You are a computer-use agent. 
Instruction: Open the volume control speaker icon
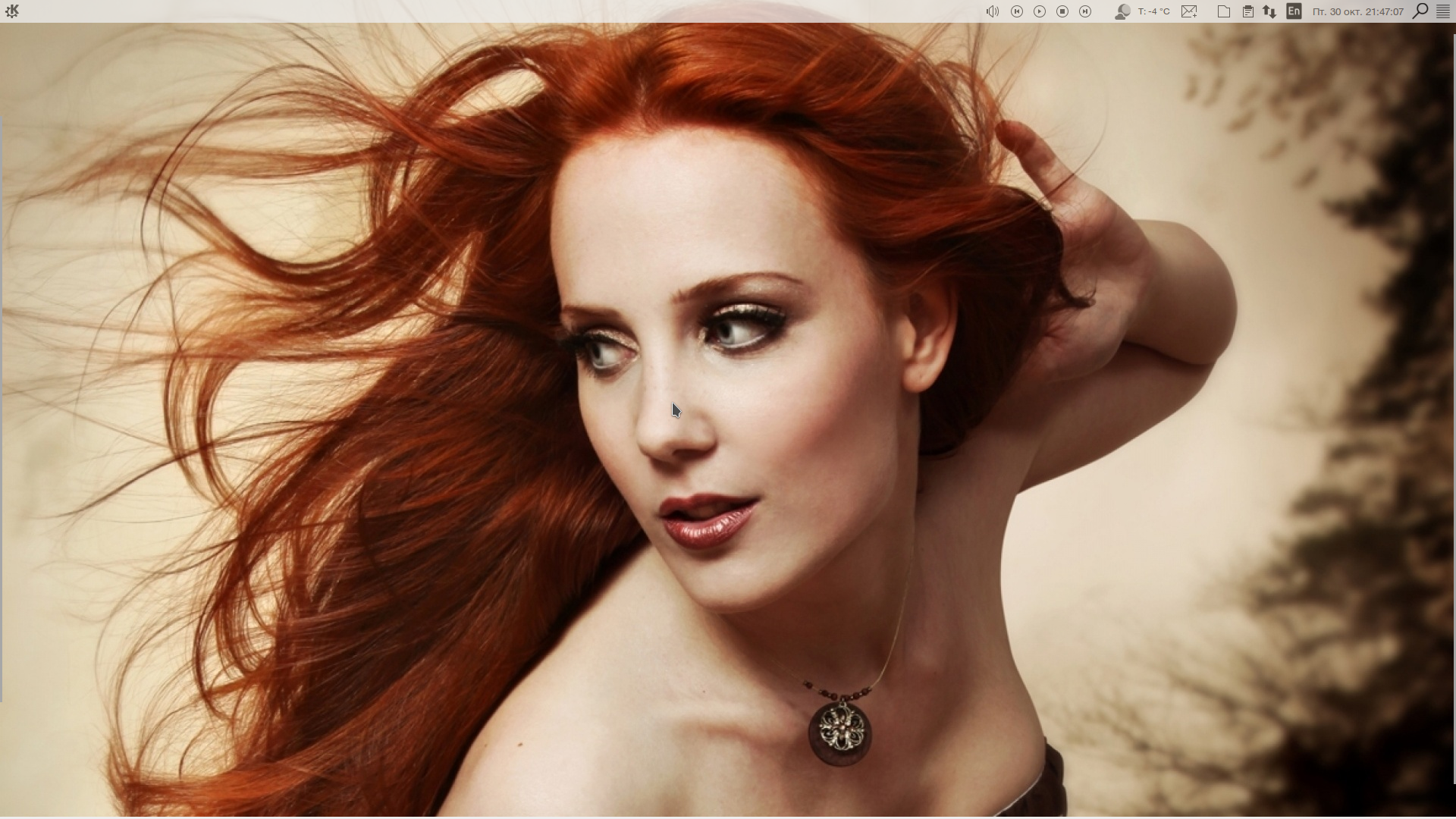992,11
